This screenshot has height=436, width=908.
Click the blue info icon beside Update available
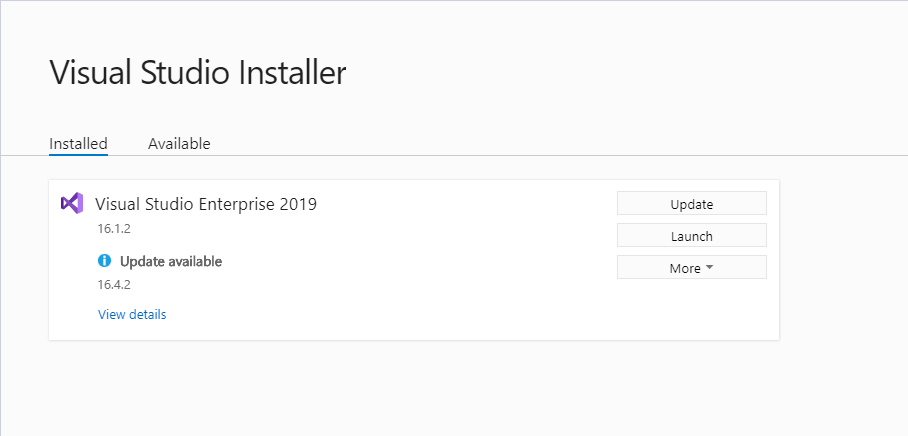104,261
